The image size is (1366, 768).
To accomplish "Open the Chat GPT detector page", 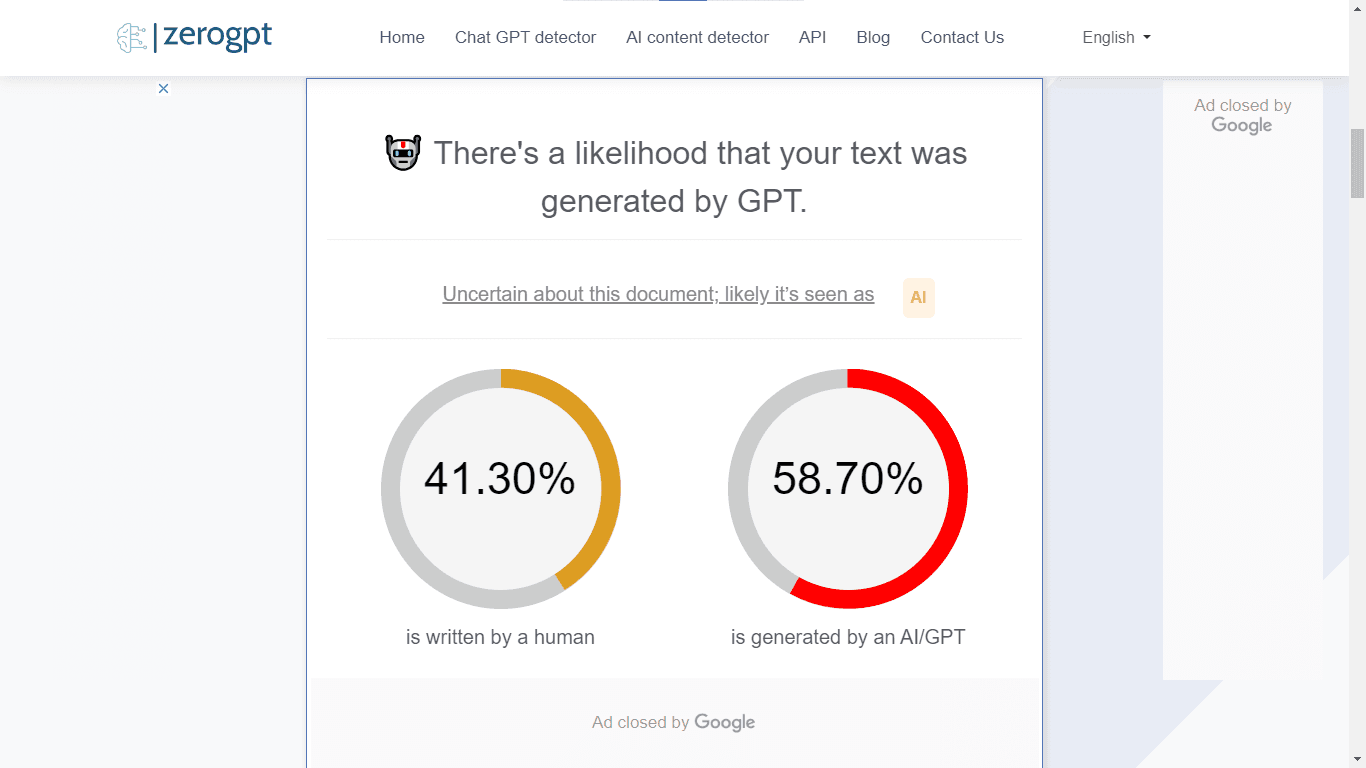I will click(525, 38).
